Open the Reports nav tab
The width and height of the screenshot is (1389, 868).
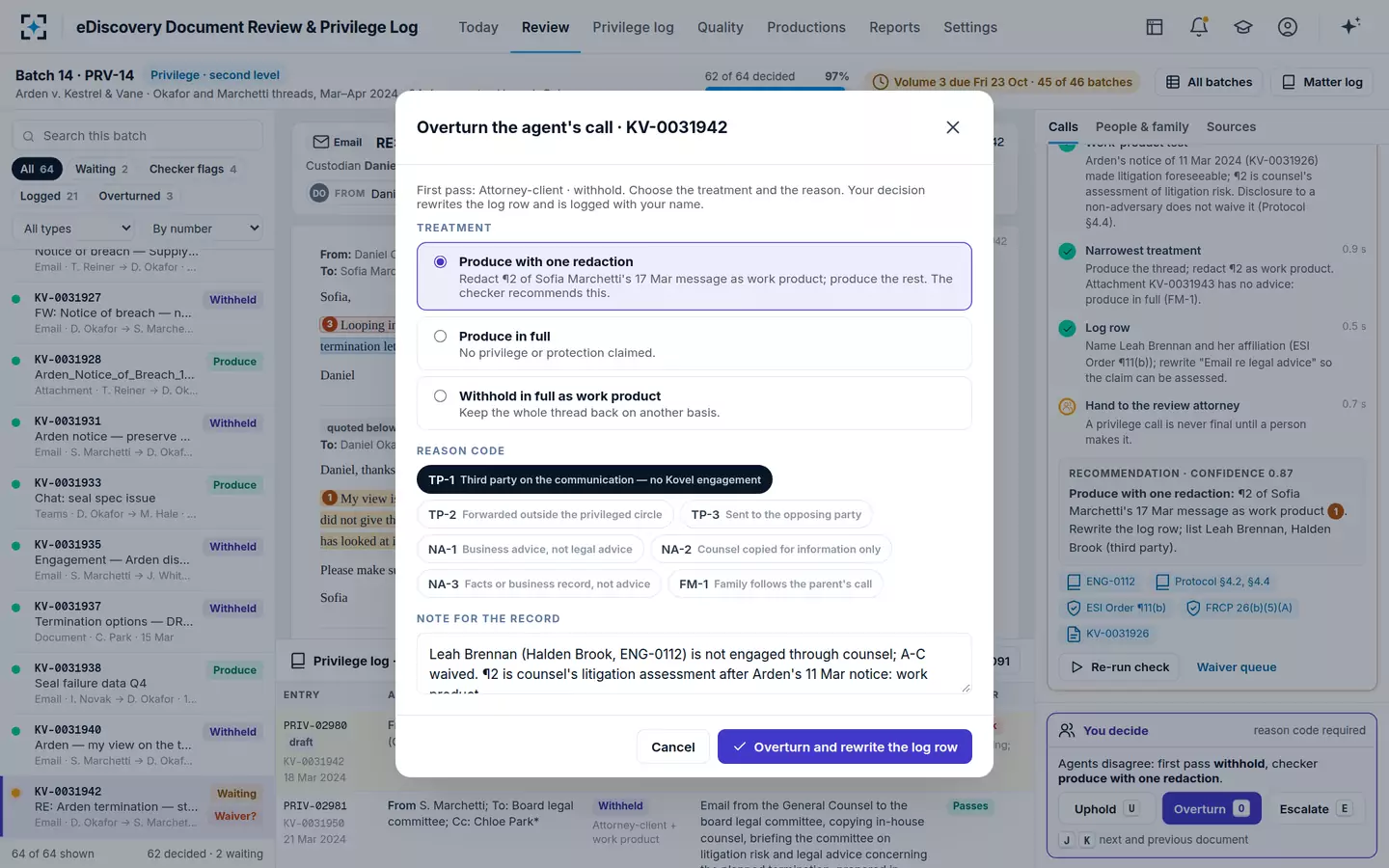coord(894,27)
